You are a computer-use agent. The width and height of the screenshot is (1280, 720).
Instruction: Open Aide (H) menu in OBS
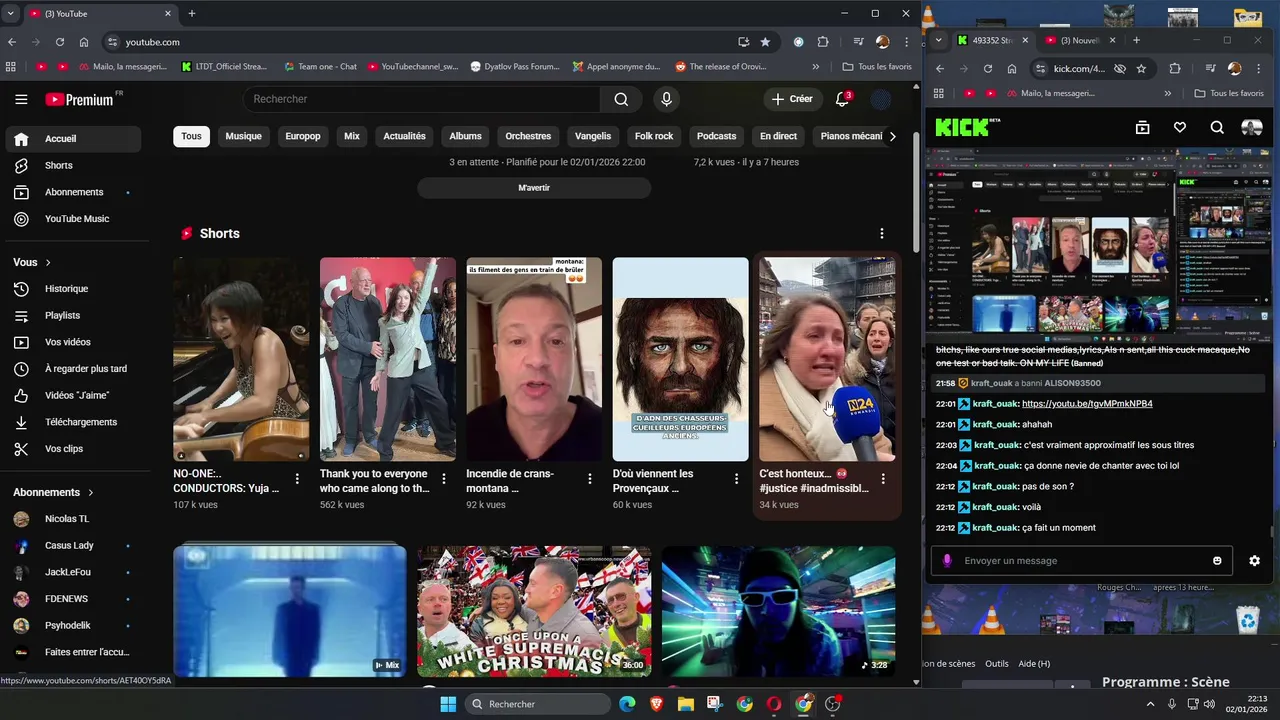(x=1034, y=663)
